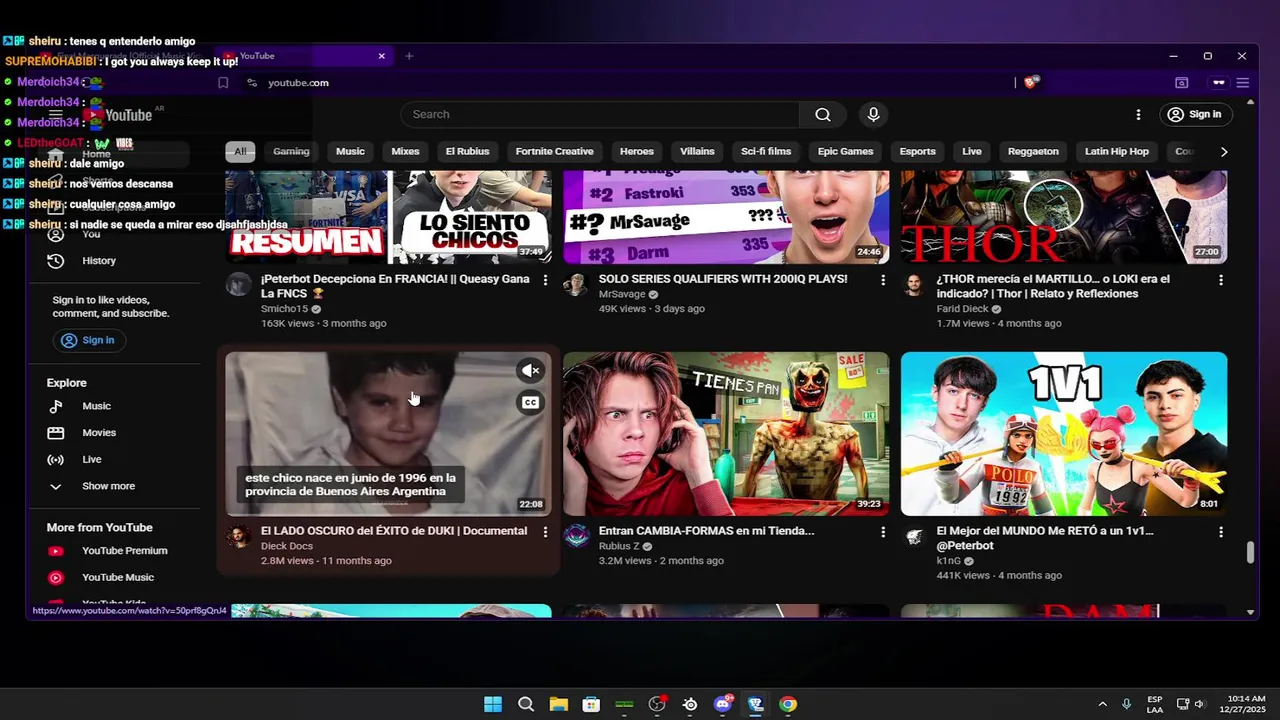Select the Fortnite Creative filter chip
This screenshot has width=1280, height=720.
pos(554,151)
